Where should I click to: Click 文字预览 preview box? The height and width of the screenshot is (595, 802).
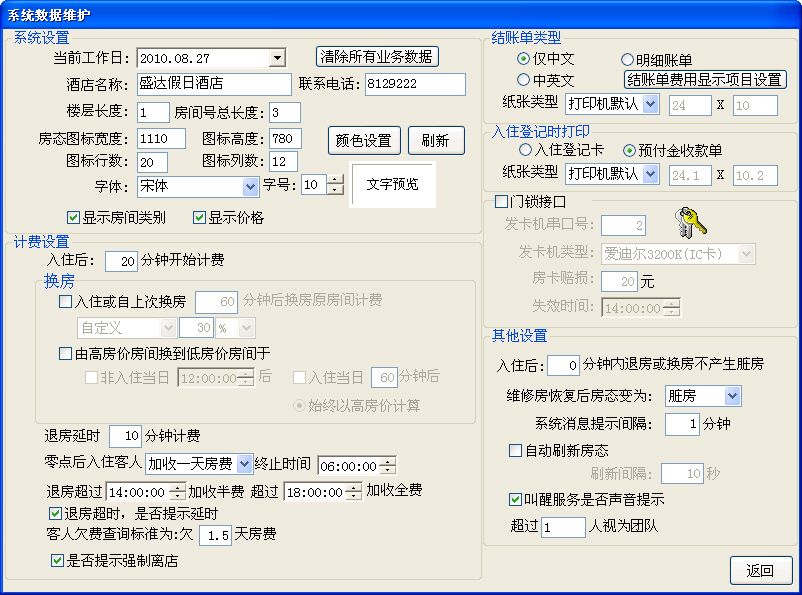(393, 185)
